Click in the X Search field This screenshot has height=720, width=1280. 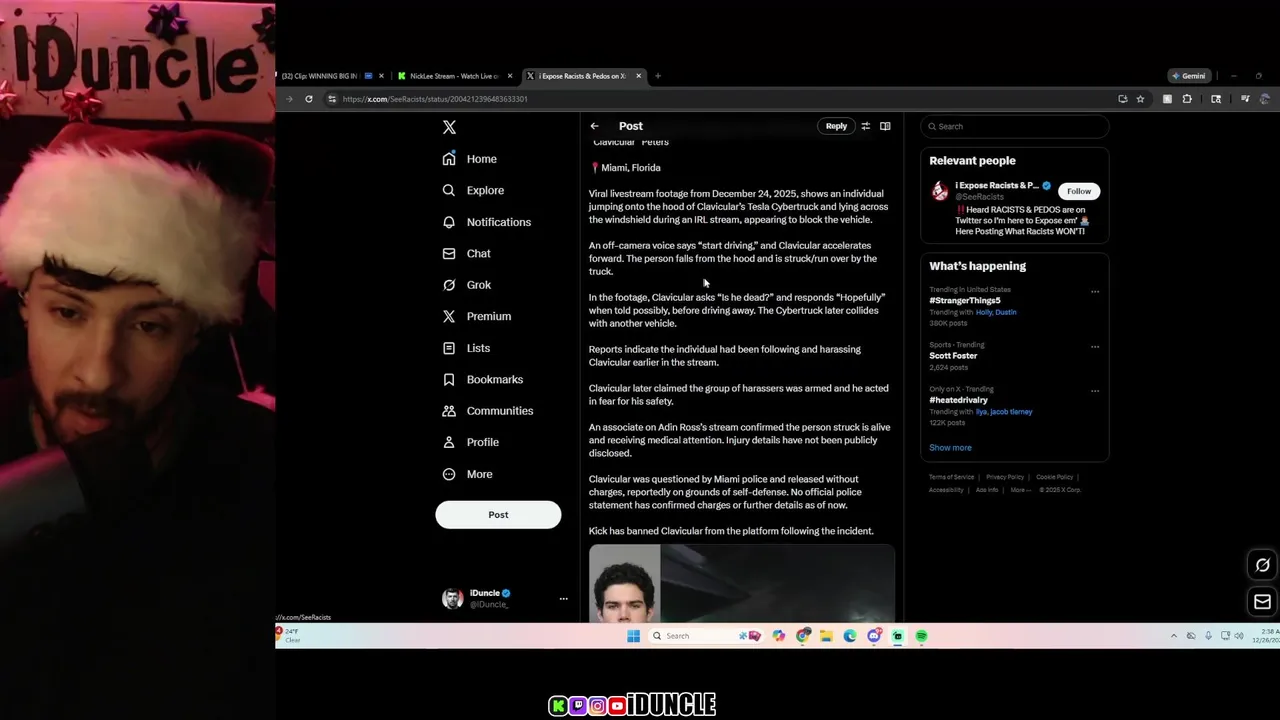[1015, 126]
